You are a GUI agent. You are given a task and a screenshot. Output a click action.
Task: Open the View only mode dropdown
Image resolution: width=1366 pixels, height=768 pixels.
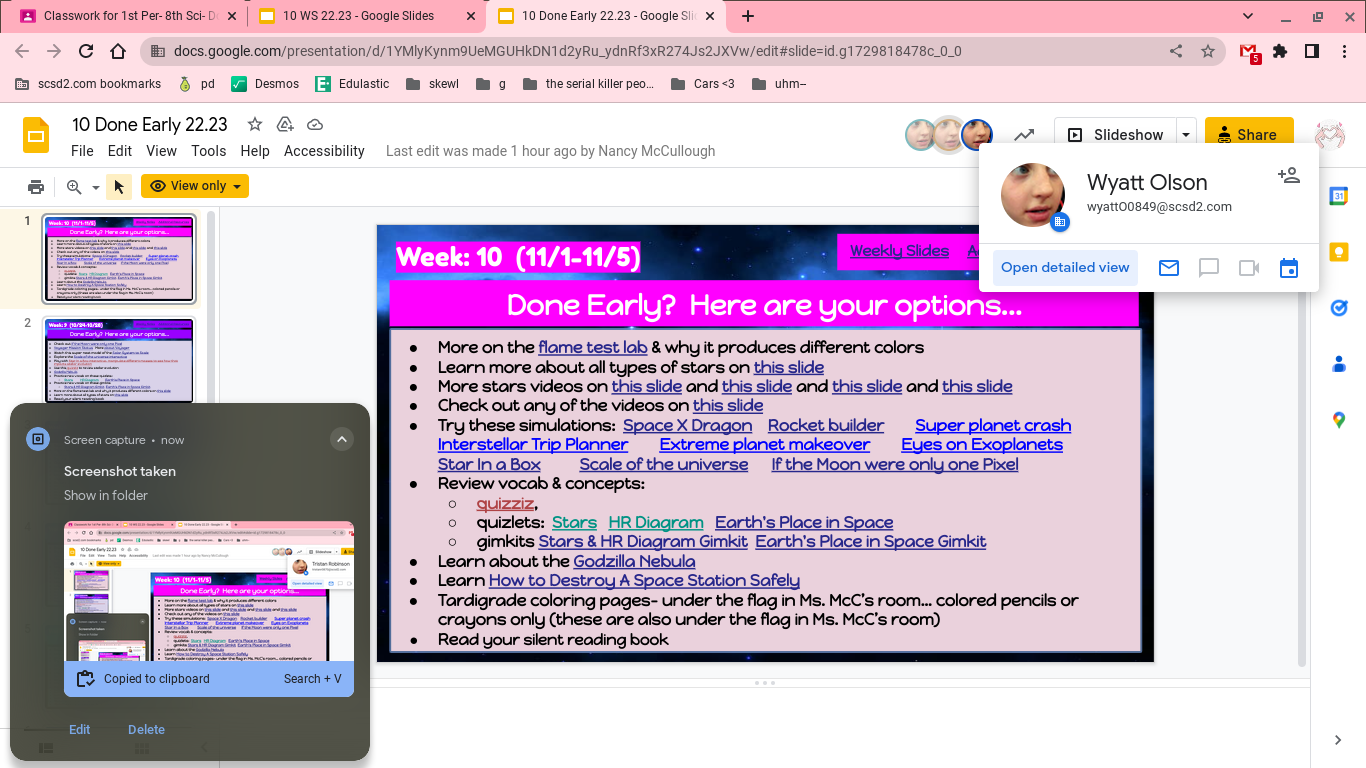(x=195, y=186)
